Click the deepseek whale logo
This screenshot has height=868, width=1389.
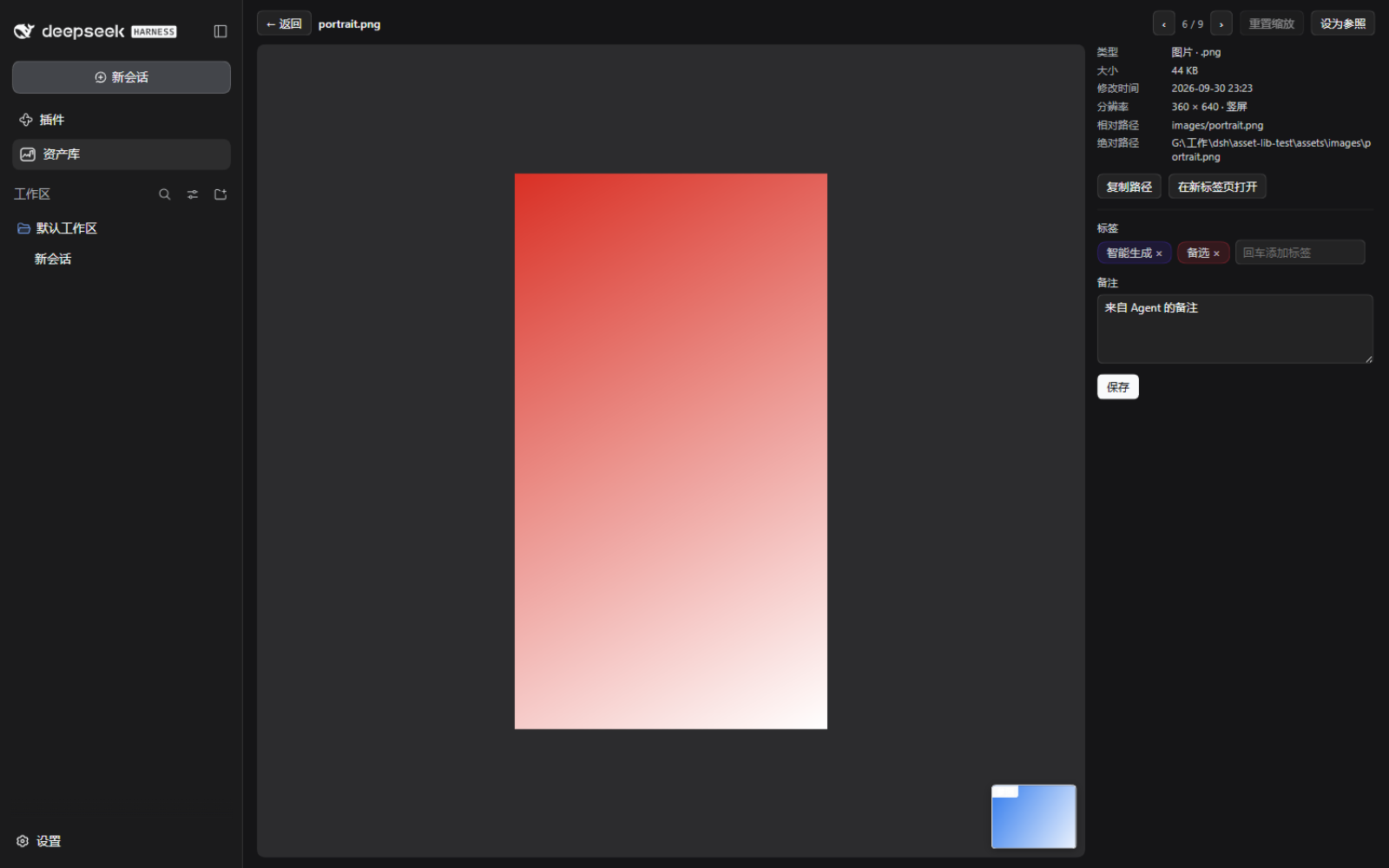(24, 31)
